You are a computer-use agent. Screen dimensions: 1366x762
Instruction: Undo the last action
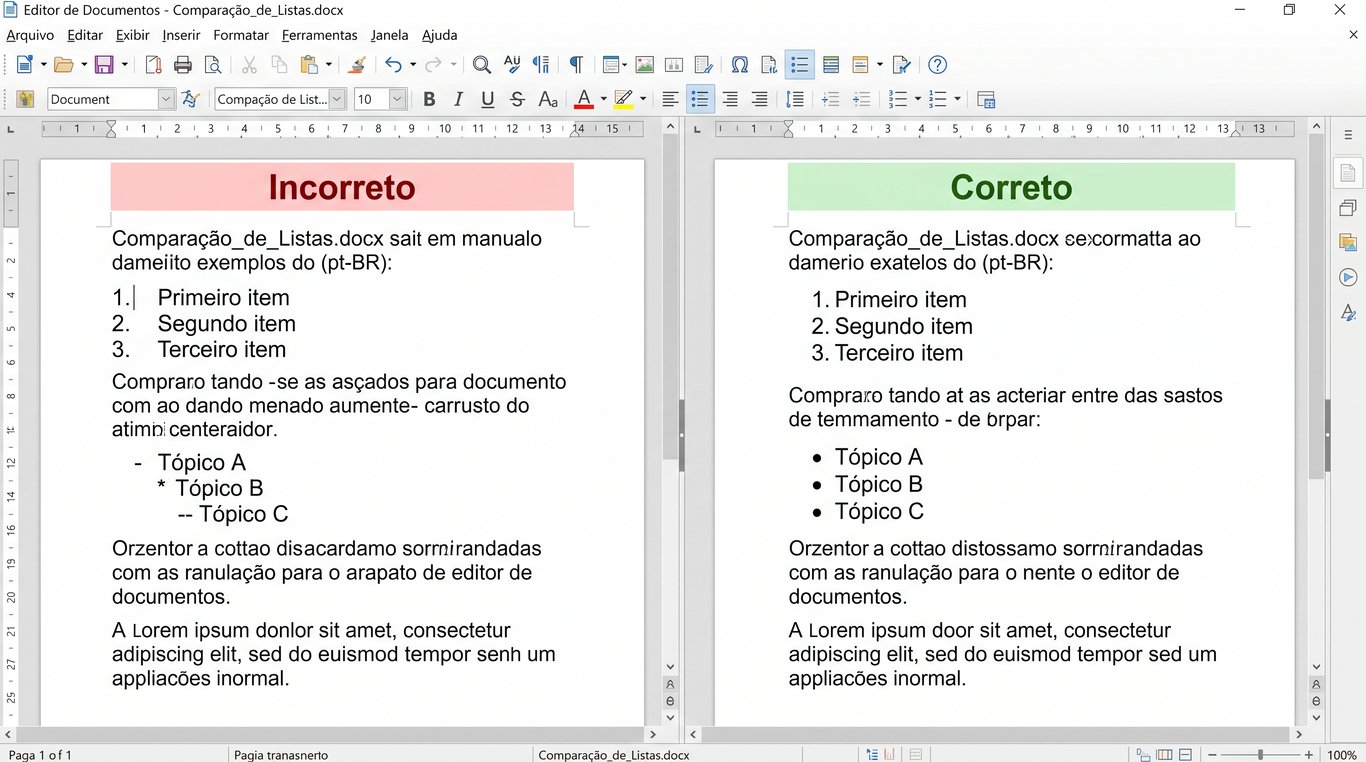coord(393,65)
